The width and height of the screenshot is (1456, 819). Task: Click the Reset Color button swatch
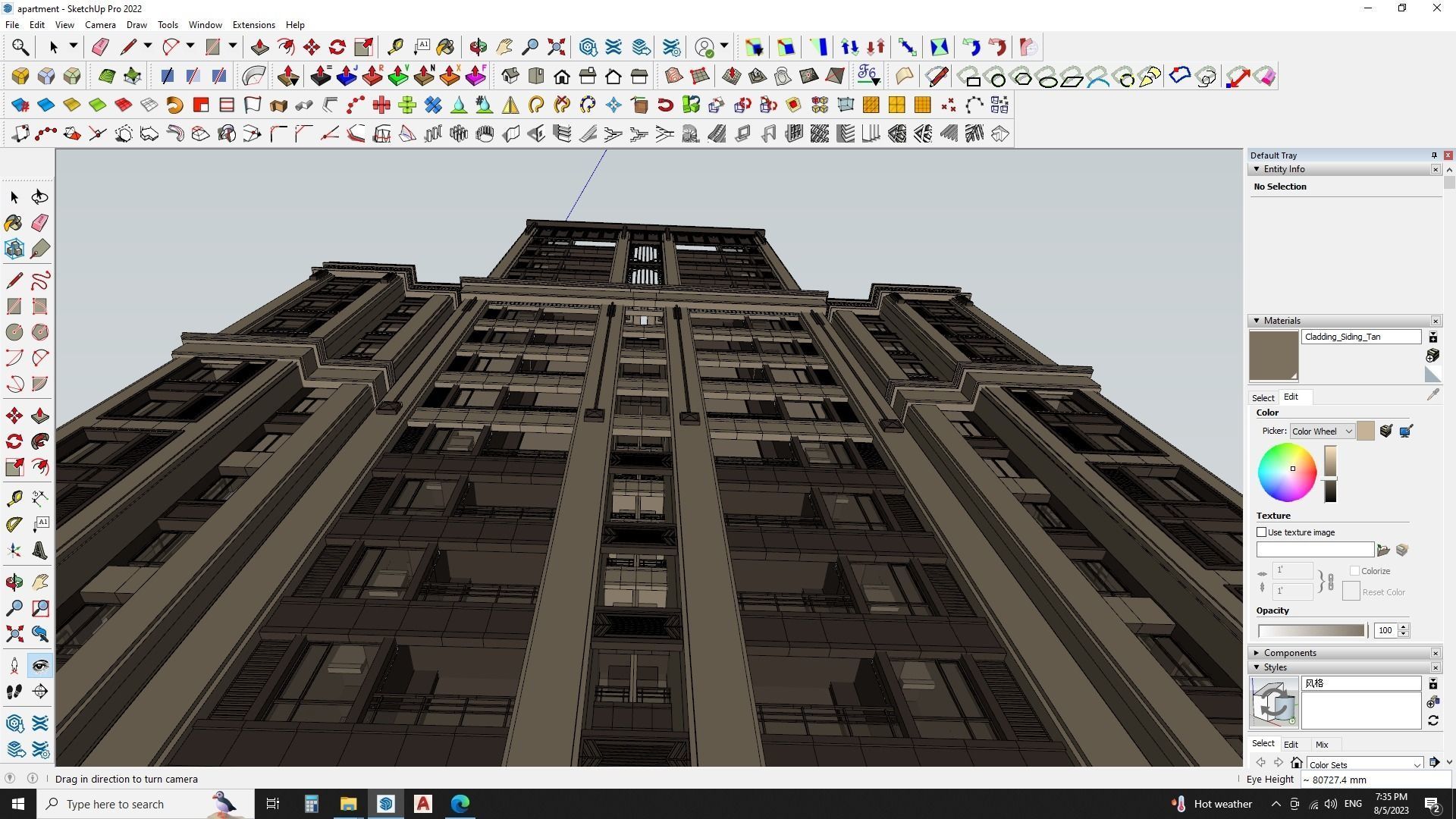pyautogui.click(x=1351, y=591)
